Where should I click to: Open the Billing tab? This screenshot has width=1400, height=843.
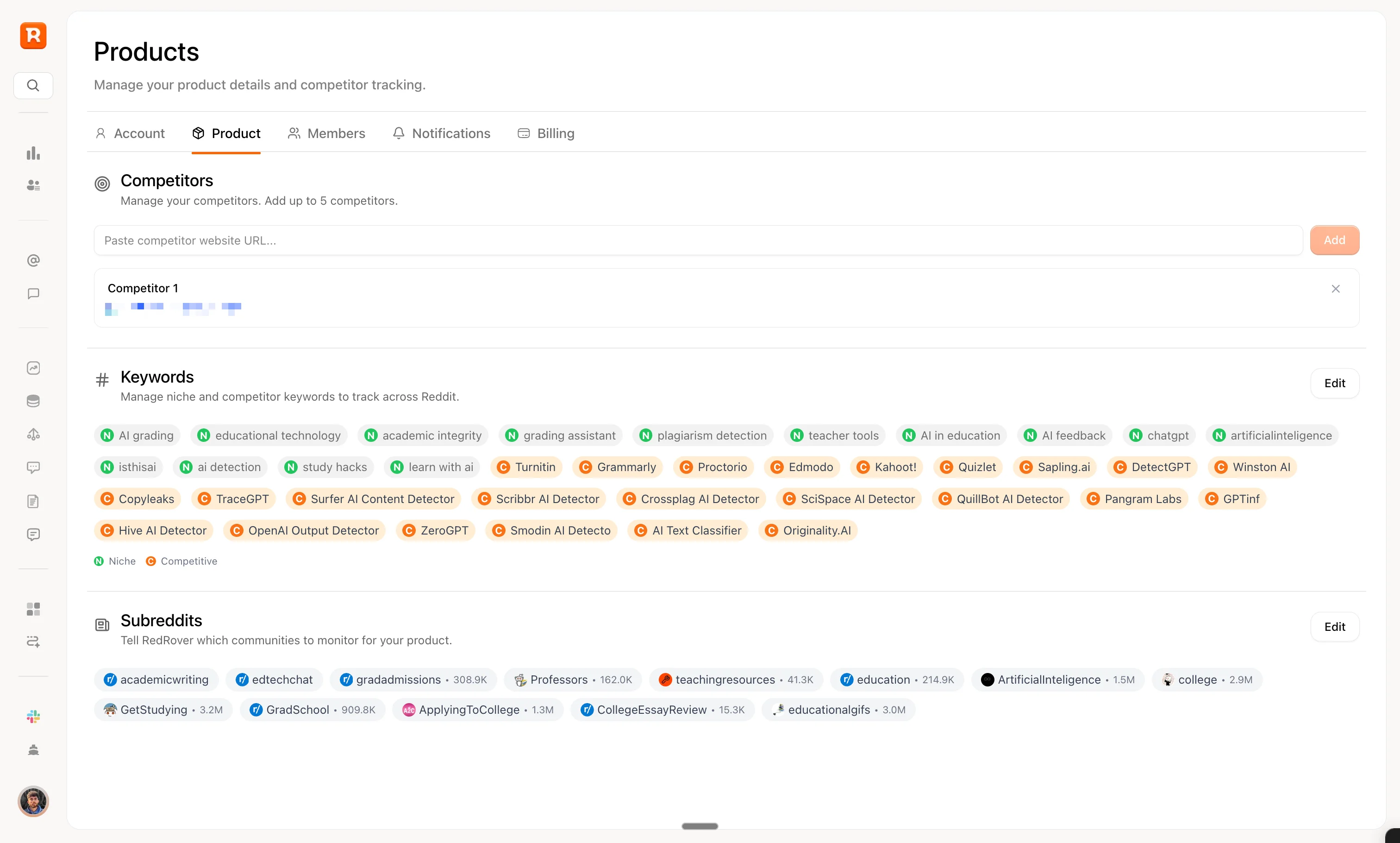(x=545, y=133)
